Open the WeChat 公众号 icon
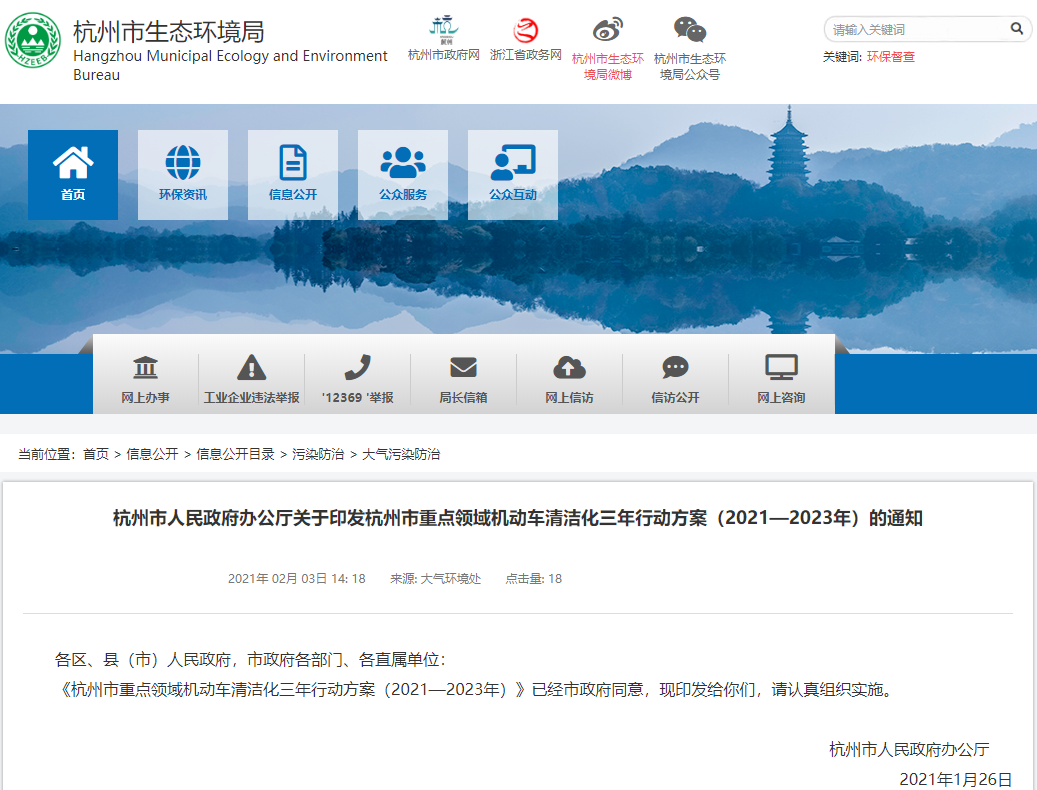Screen dimensions: 1037x790 point(689,30)
